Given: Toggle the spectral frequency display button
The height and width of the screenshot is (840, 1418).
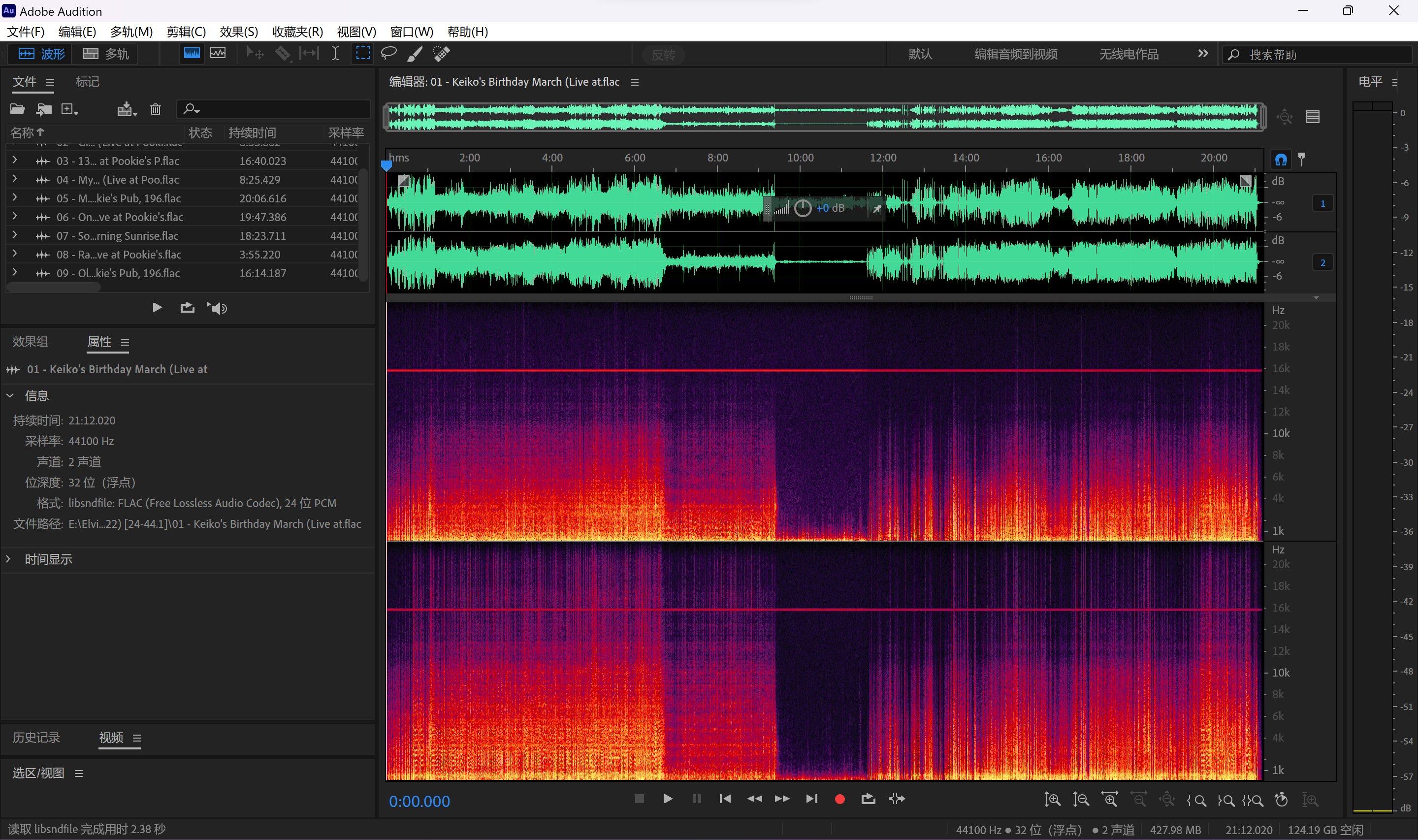Looking at the screenshot, I should coord(192,54).
